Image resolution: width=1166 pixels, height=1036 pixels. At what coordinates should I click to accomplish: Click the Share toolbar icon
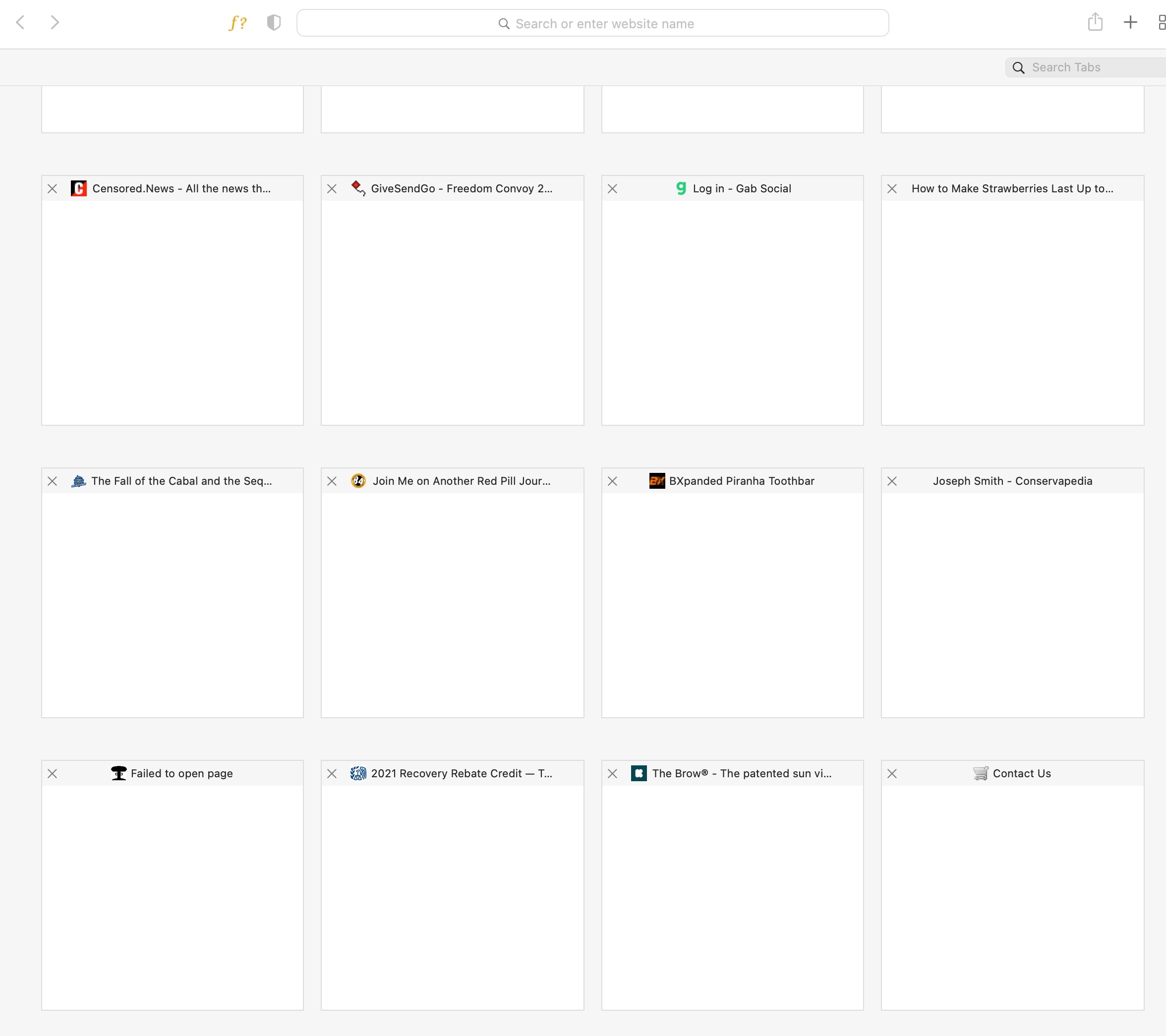click(x=1095, y=23)
